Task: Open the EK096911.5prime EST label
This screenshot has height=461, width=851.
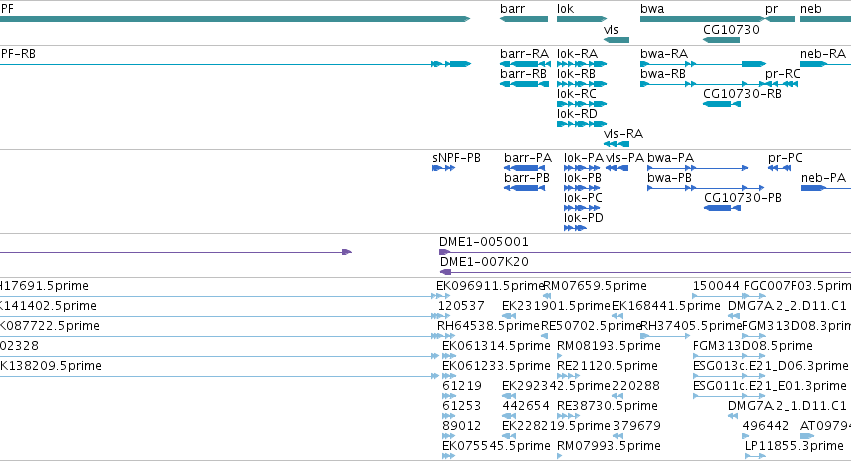Action: 489,286
